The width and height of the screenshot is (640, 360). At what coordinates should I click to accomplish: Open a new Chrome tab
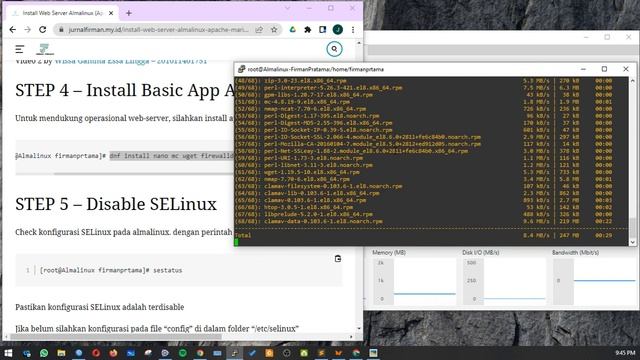point(129,13)
